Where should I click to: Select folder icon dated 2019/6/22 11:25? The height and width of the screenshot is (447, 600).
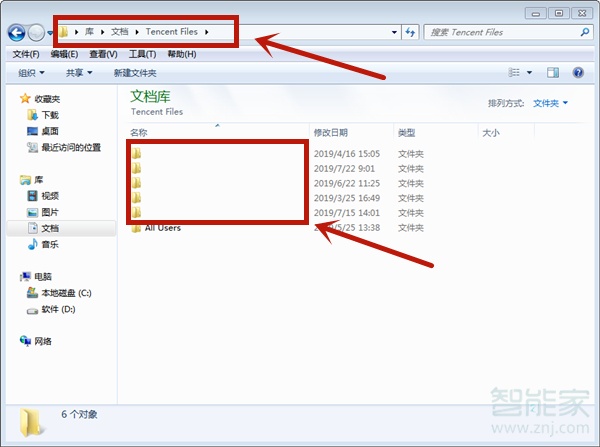tap(136, 183)
